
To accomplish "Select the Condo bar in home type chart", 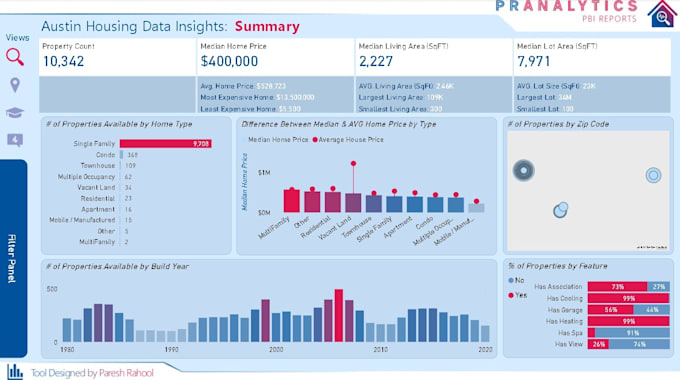I will 122,154.
